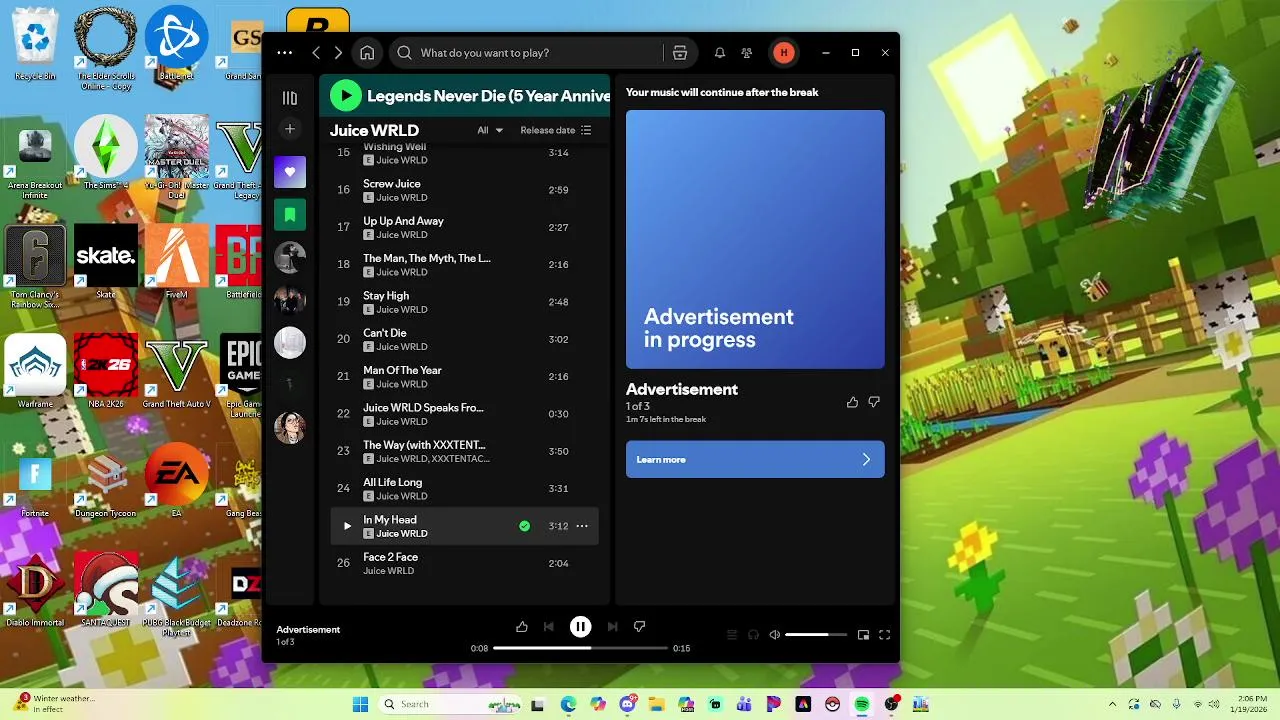
Task: Thumbs up in bottom player bar
Action: tap(522, 627)
